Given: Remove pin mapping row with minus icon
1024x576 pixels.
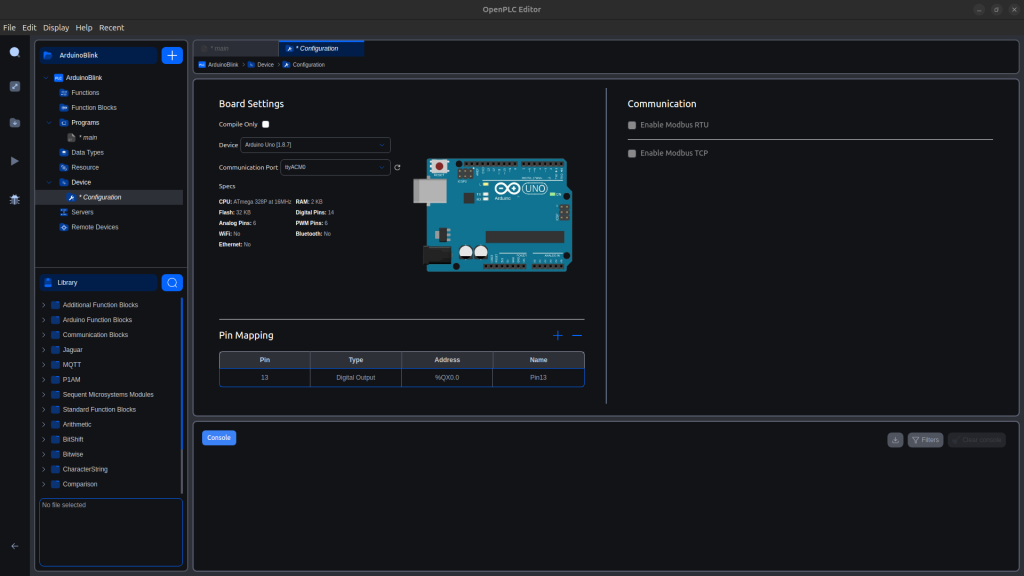Looking at the screenshot, I should 577,336.
